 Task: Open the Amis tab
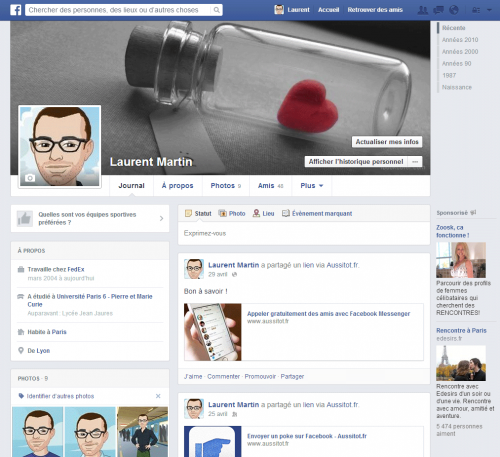pyautogui.click(x=270, y=186)
